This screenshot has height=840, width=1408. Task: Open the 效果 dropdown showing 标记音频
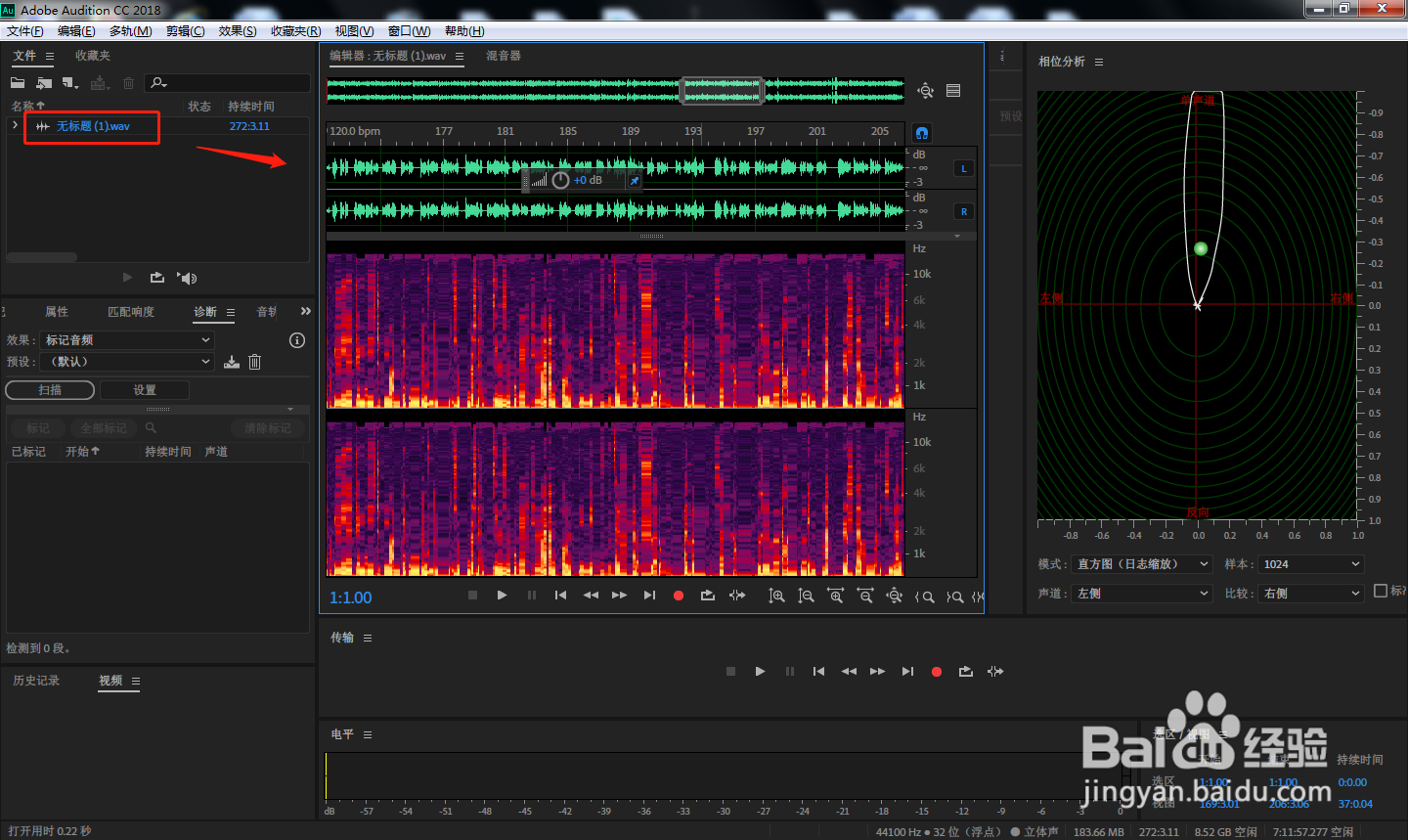tap(127, 340)
